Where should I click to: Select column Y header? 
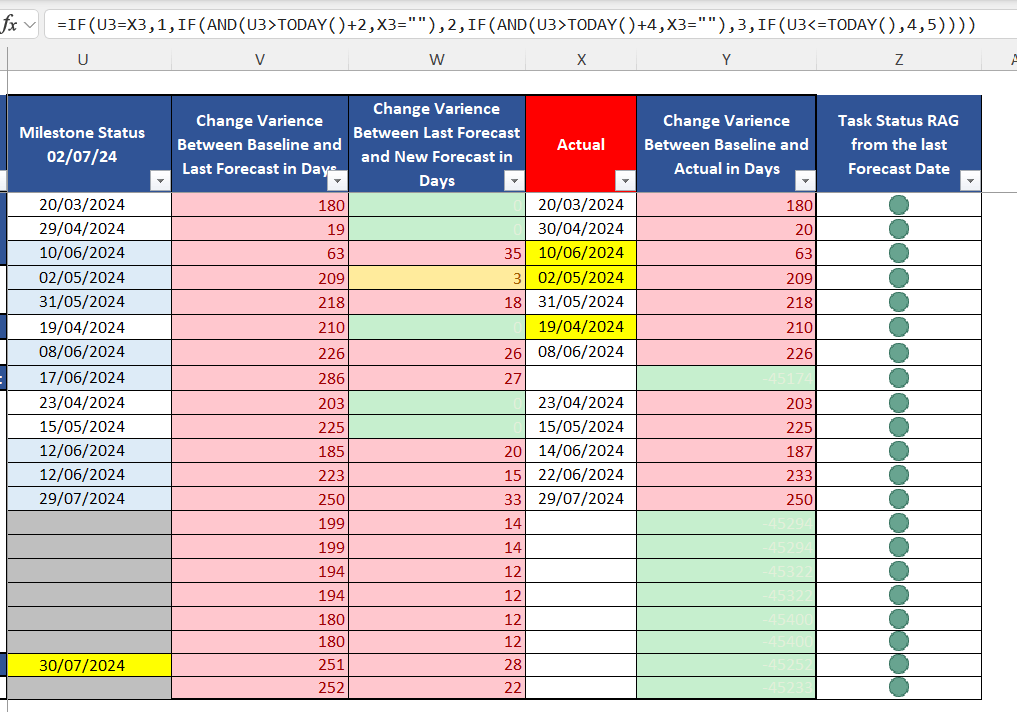(726, 60)
